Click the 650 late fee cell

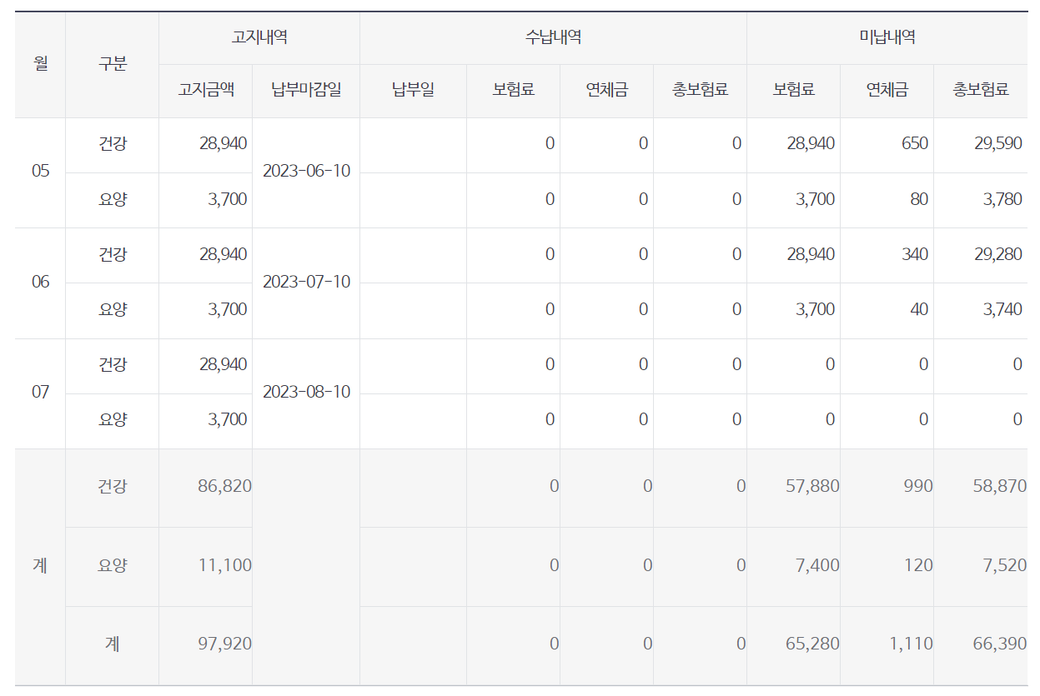(x=914, y=144)
